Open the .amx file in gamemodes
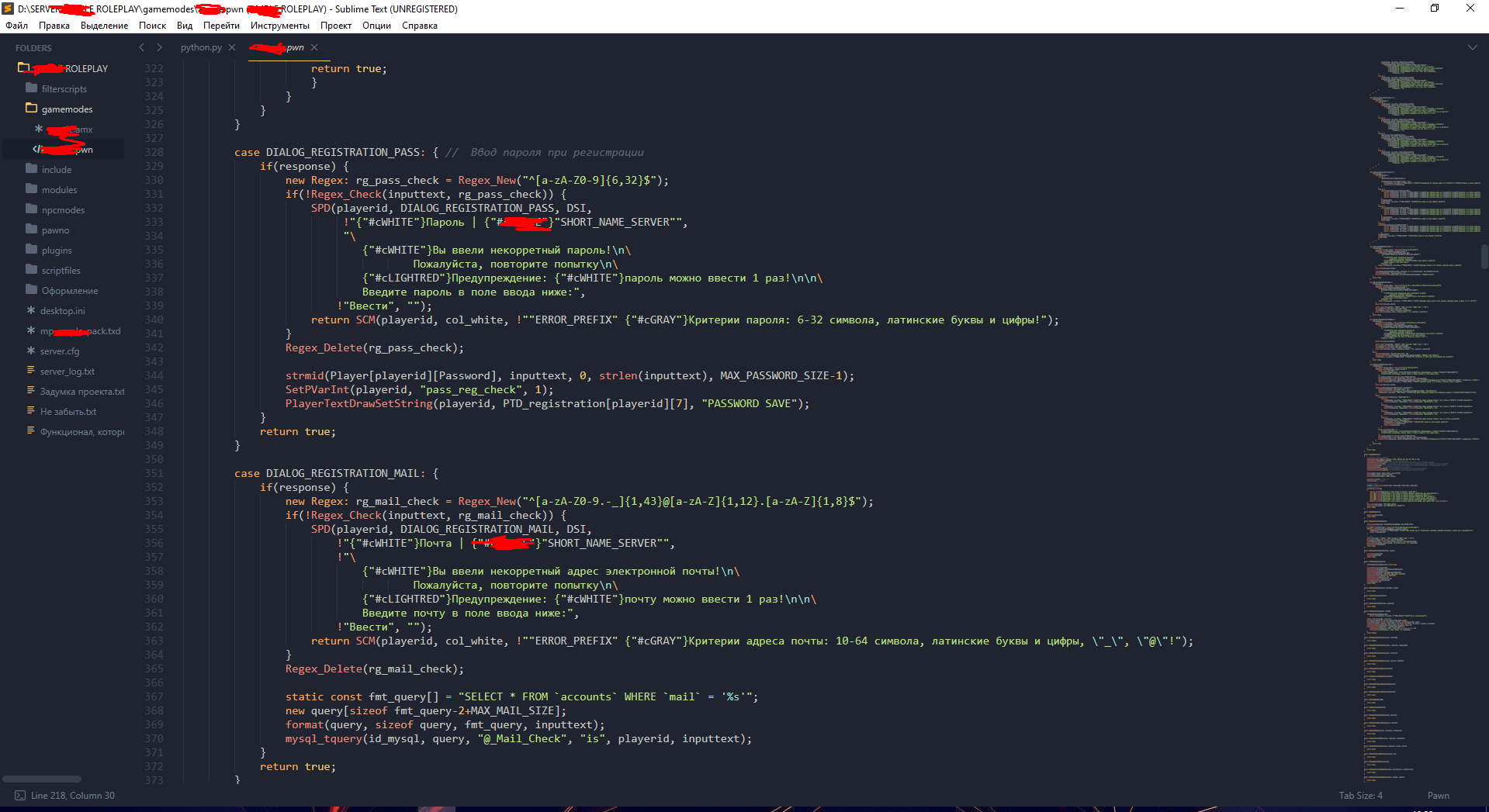The height and width of the screenshot is (812, 1489). (x=68, y=129)
